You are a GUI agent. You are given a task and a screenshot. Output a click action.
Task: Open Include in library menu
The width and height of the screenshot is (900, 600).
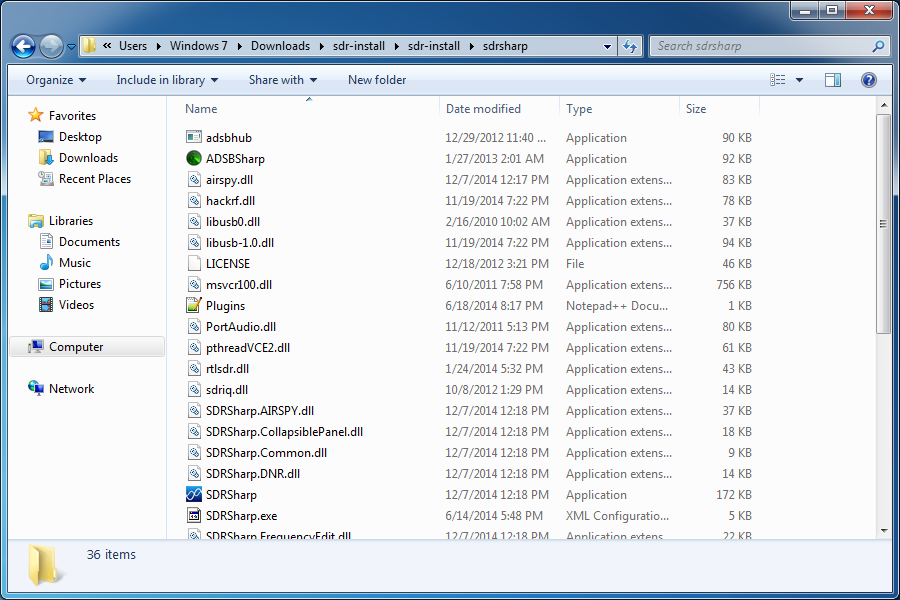click(167, 80)
